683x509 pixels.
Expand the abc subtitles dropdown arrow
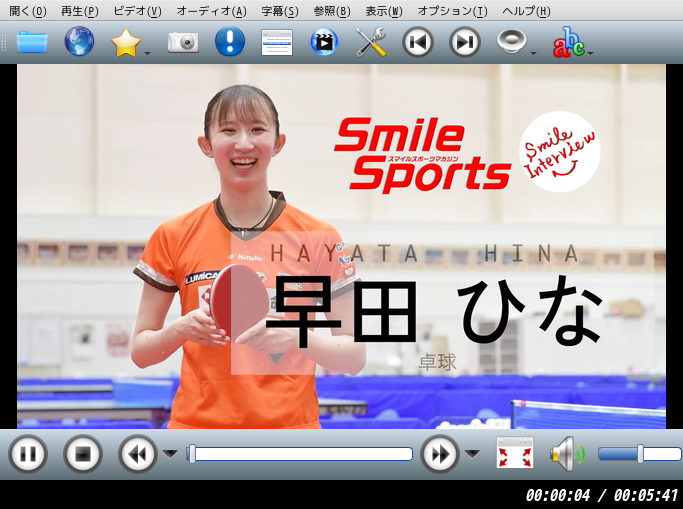(590, 53)
